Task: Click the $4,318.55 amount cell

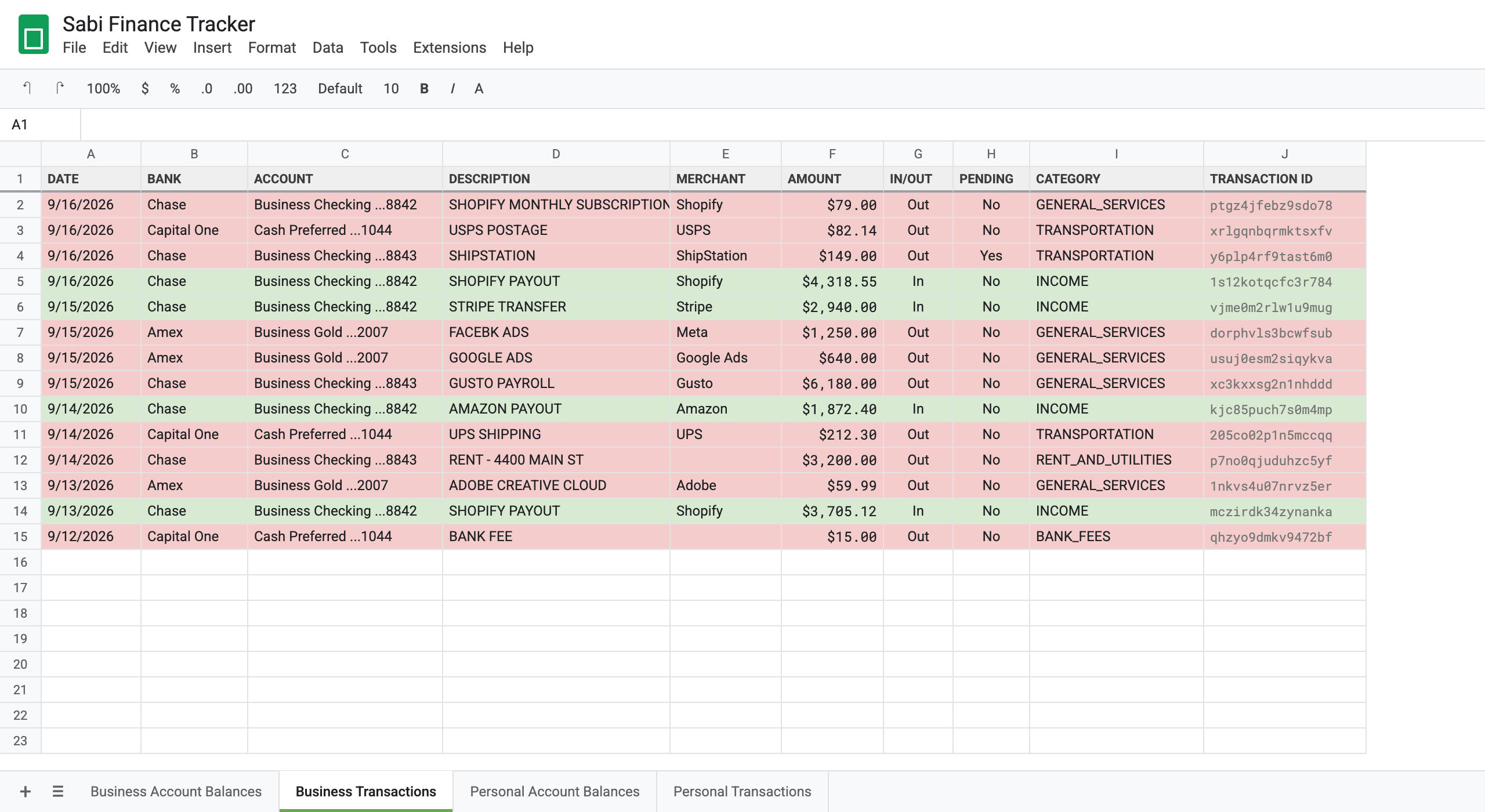Action: tap(832, 281)
